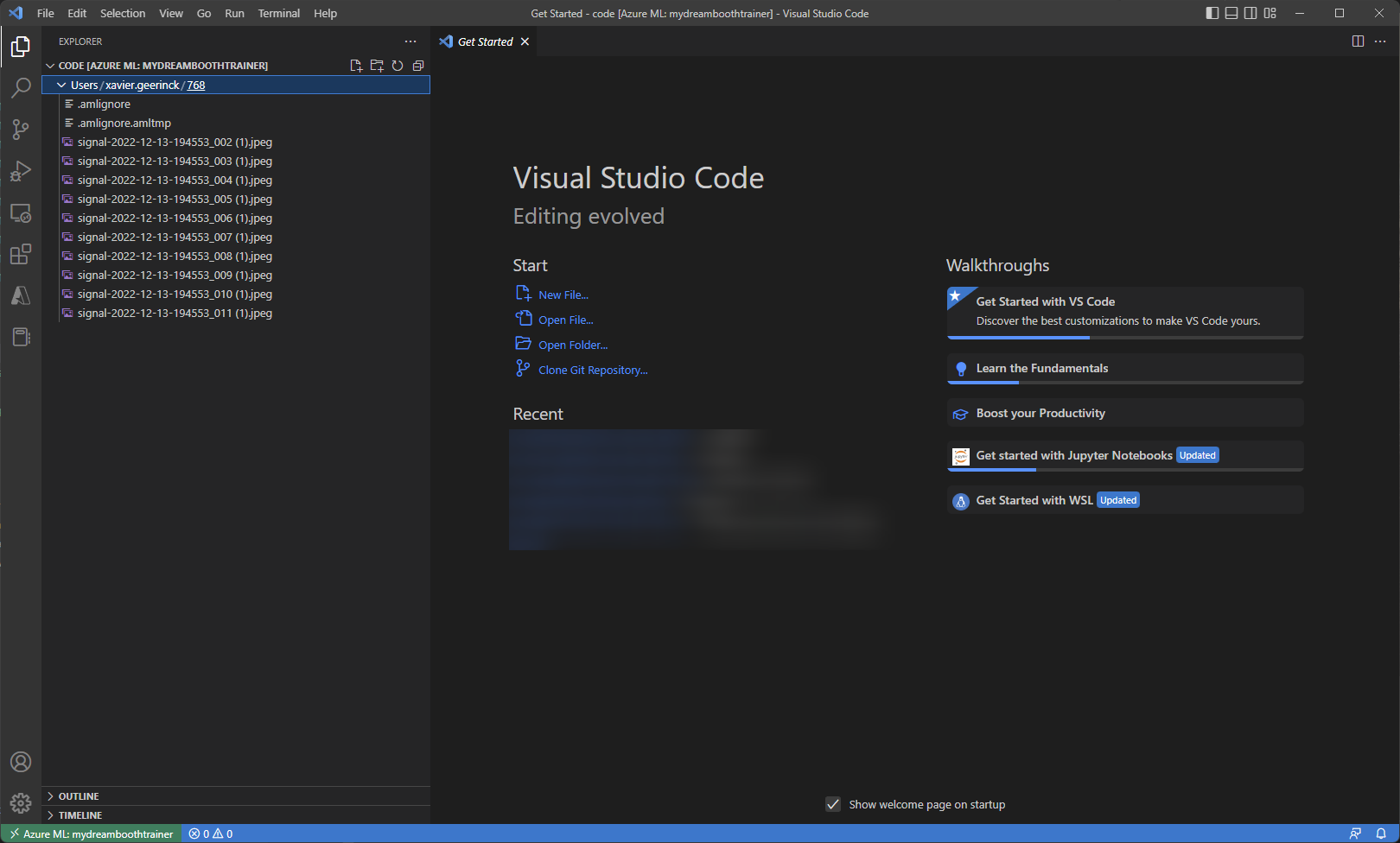Collapse all folders in Explorer

click(418, 66)
